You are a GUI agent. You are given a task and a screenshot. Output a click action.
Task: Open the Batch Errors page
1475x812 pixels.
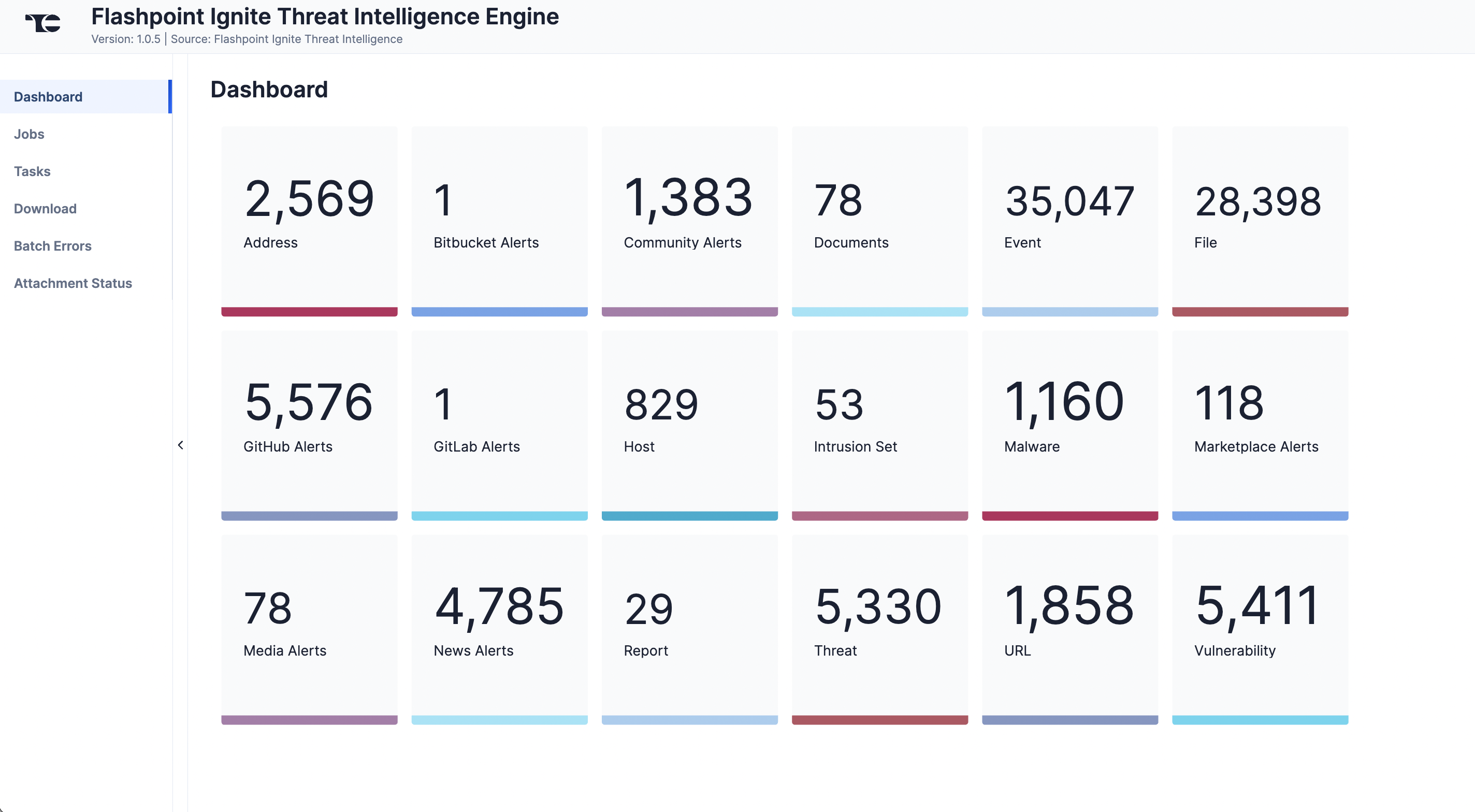coord(53,245)
